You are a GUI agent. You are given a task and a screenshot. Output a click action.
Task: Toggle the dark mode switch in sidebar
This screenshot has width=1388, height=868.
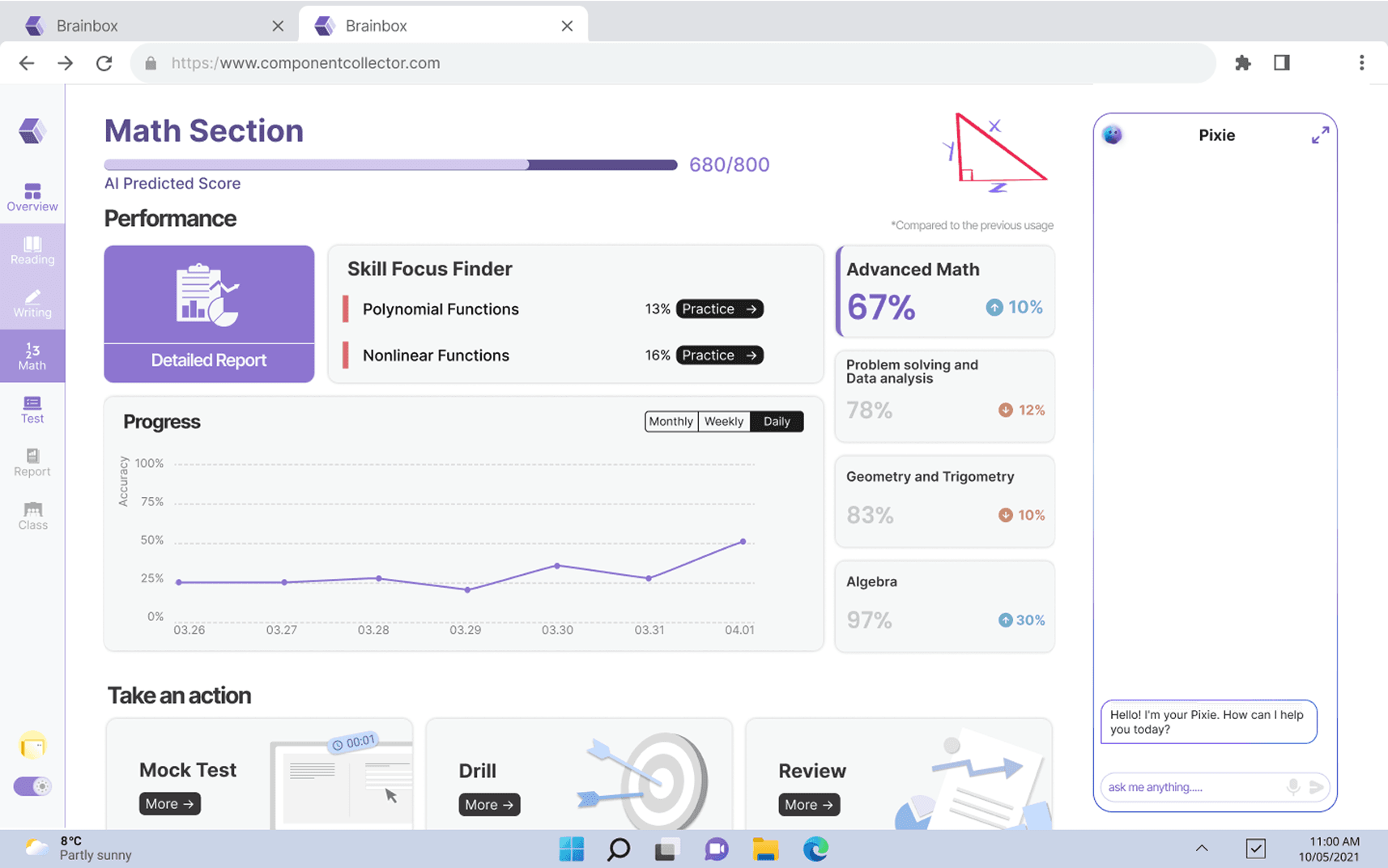[32, 786]
